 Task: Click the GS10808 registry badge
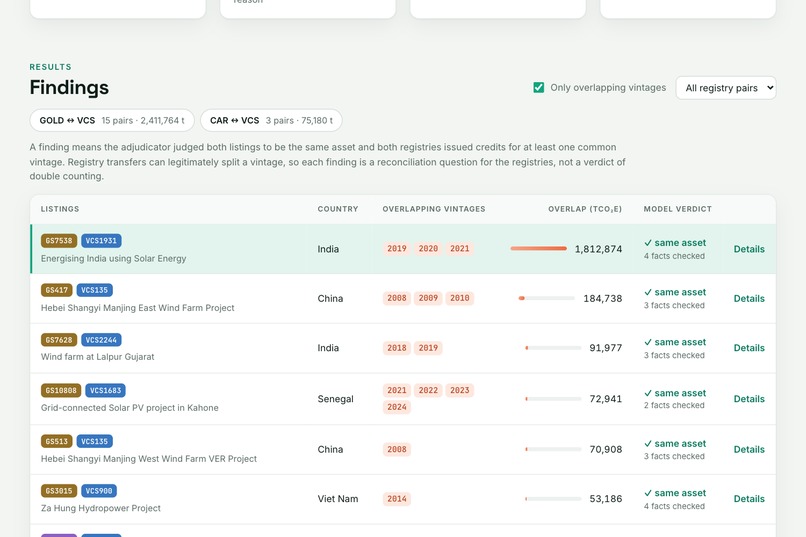61,391
